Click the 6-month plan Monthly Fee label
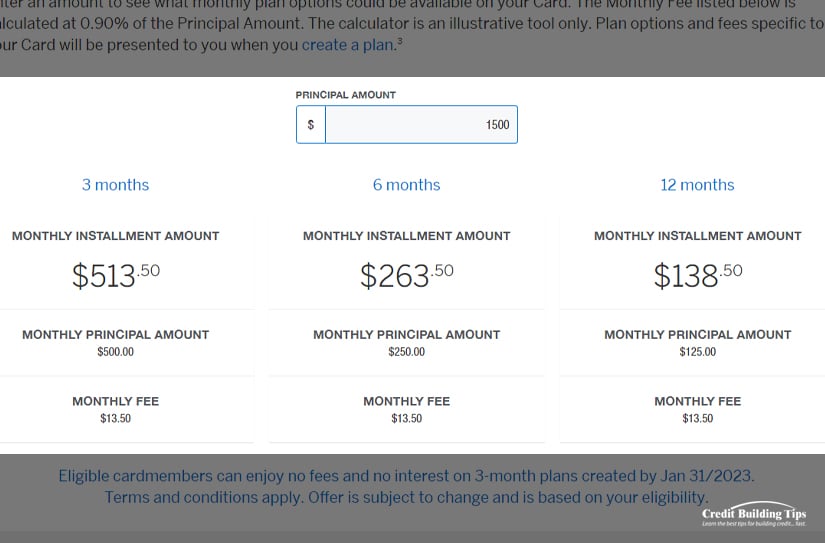The image size is (825, 543). (x=406, y=401)
